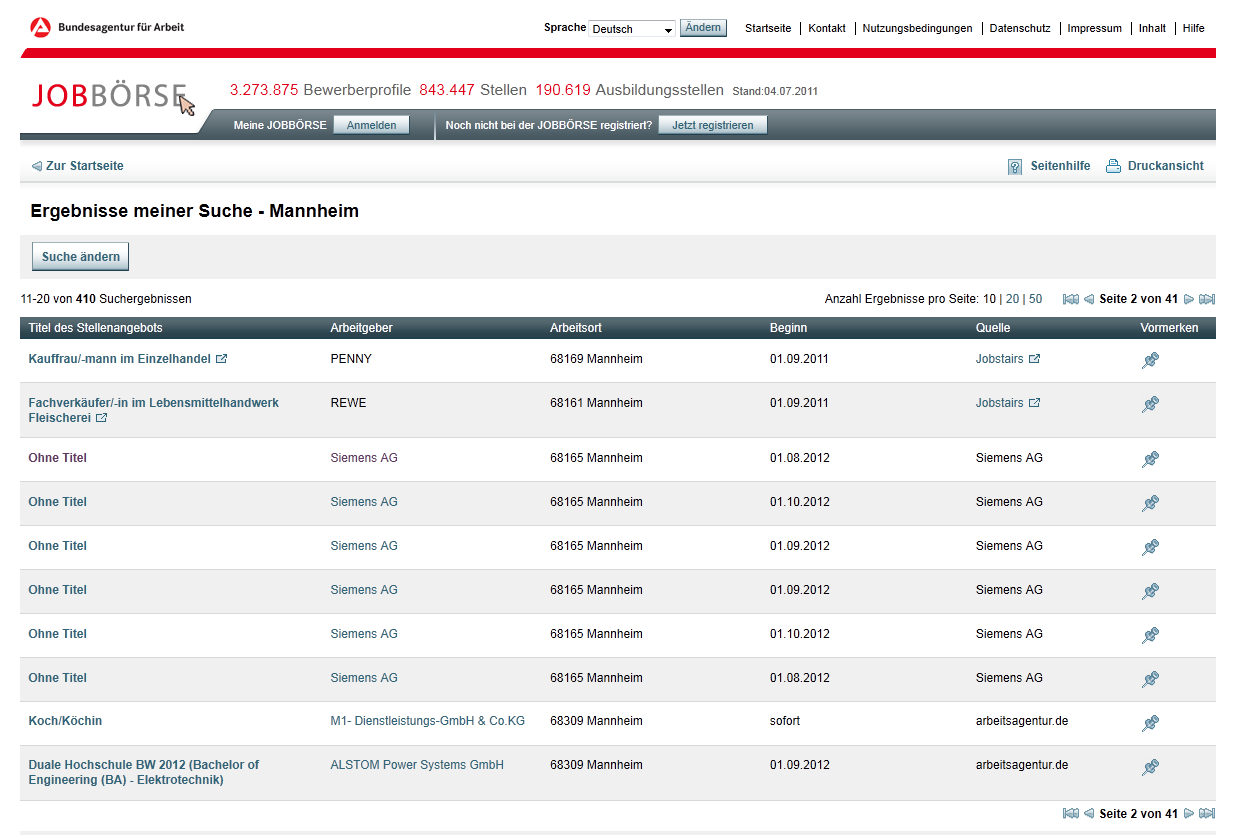Open Ohne Titel job starting 01.10.2012, first one
Screen dimensions: 1245x835
pyautogui.click(x=58, y=502)
